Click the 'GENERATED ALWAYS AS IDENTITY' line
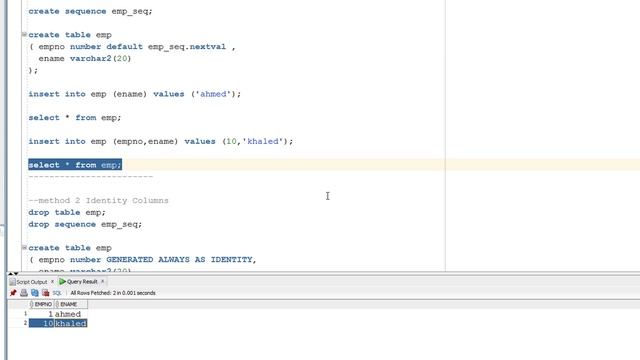640x360 pixels. (142, 260)
